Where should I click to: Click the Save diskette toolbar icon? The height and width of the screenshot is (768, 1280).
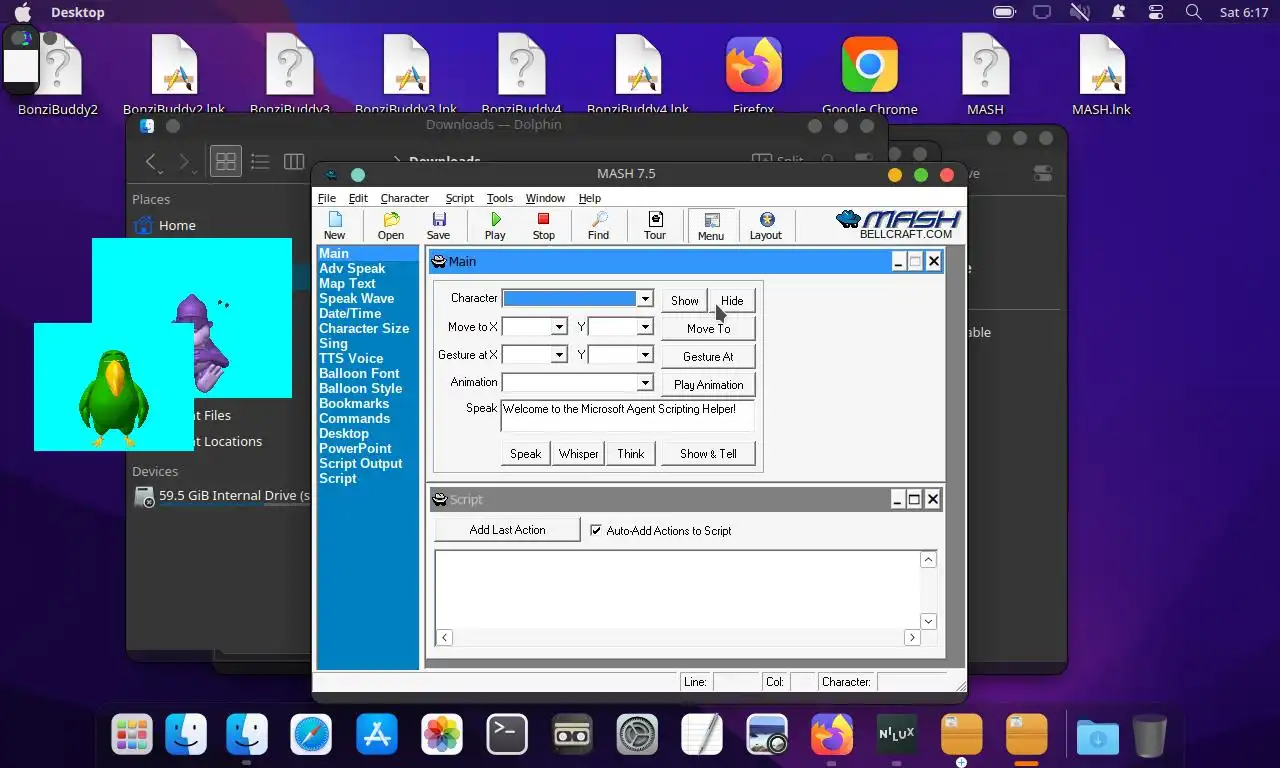(x=438, y=226)
